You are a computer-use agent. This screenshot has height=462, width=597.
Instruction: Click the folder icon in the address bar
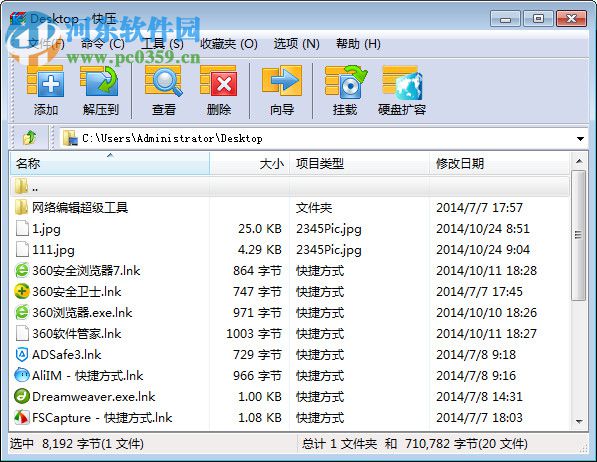(x=70, y=138)
